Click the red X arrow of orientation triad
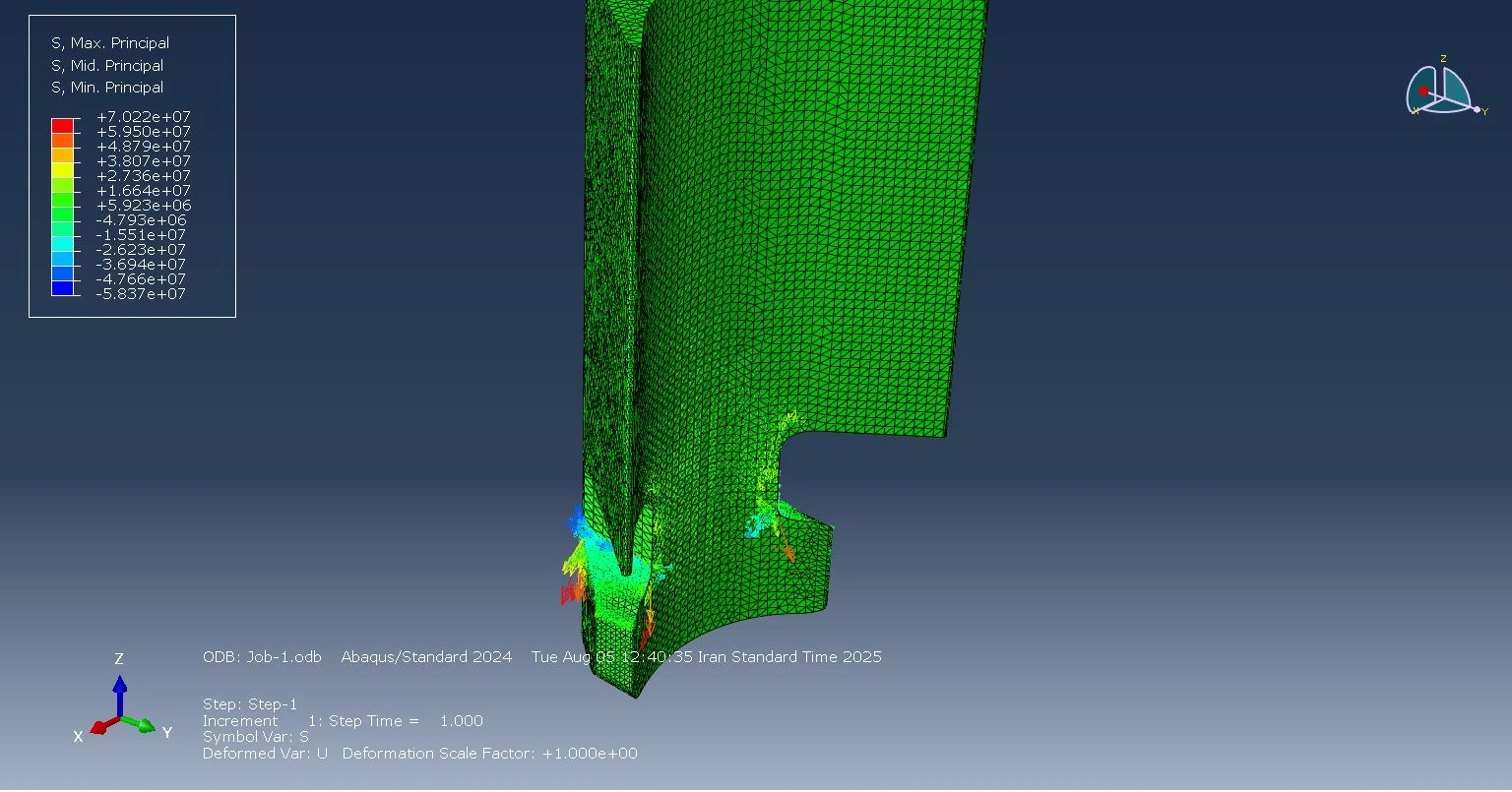The height and width of the screenshot is (792, 1512). coord(100,728)
